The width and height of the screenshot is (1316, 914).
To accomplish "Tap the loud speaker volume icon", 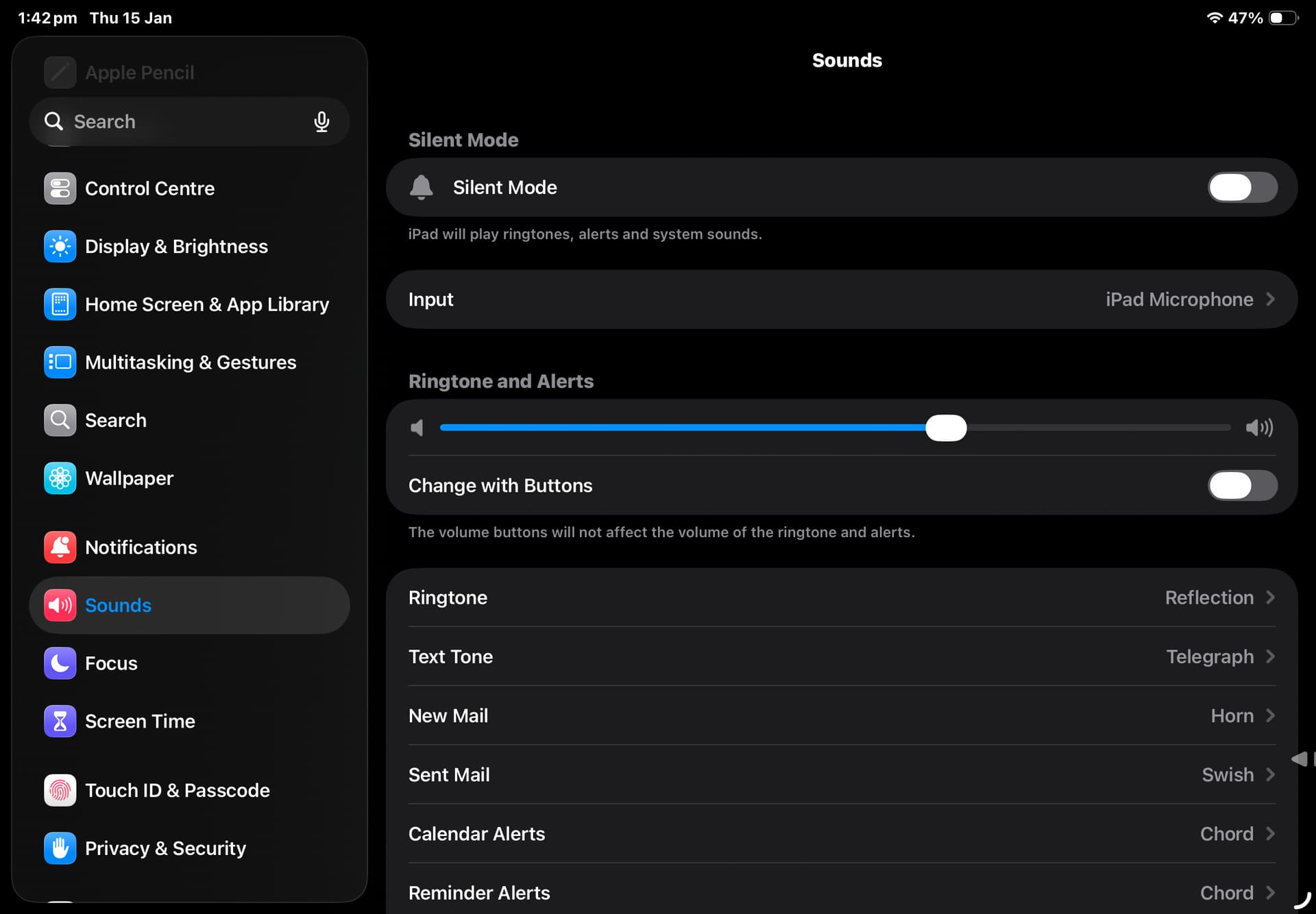I will [x=1259, y=428].
